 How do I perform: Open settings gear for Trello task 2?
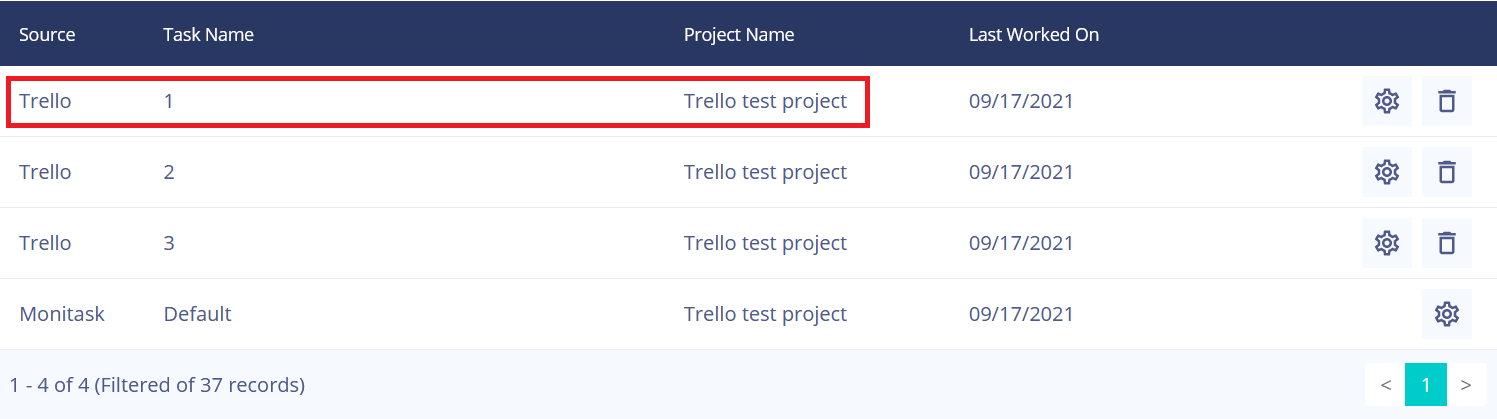click(x=1386, y=172)
